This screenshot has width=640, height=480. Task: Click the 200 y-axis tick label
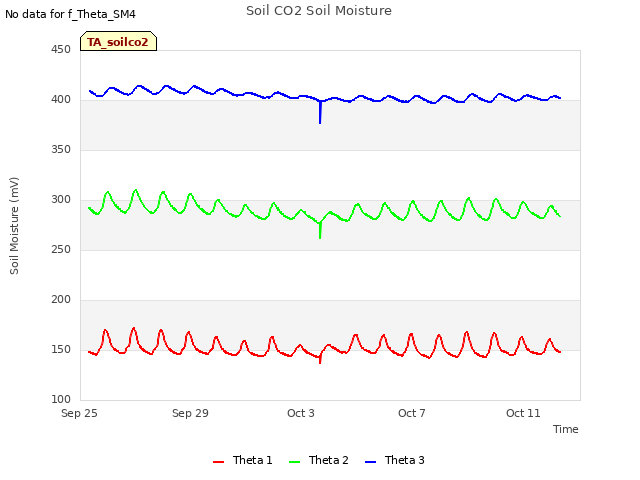pyautogui.click(x=61, y=300)
